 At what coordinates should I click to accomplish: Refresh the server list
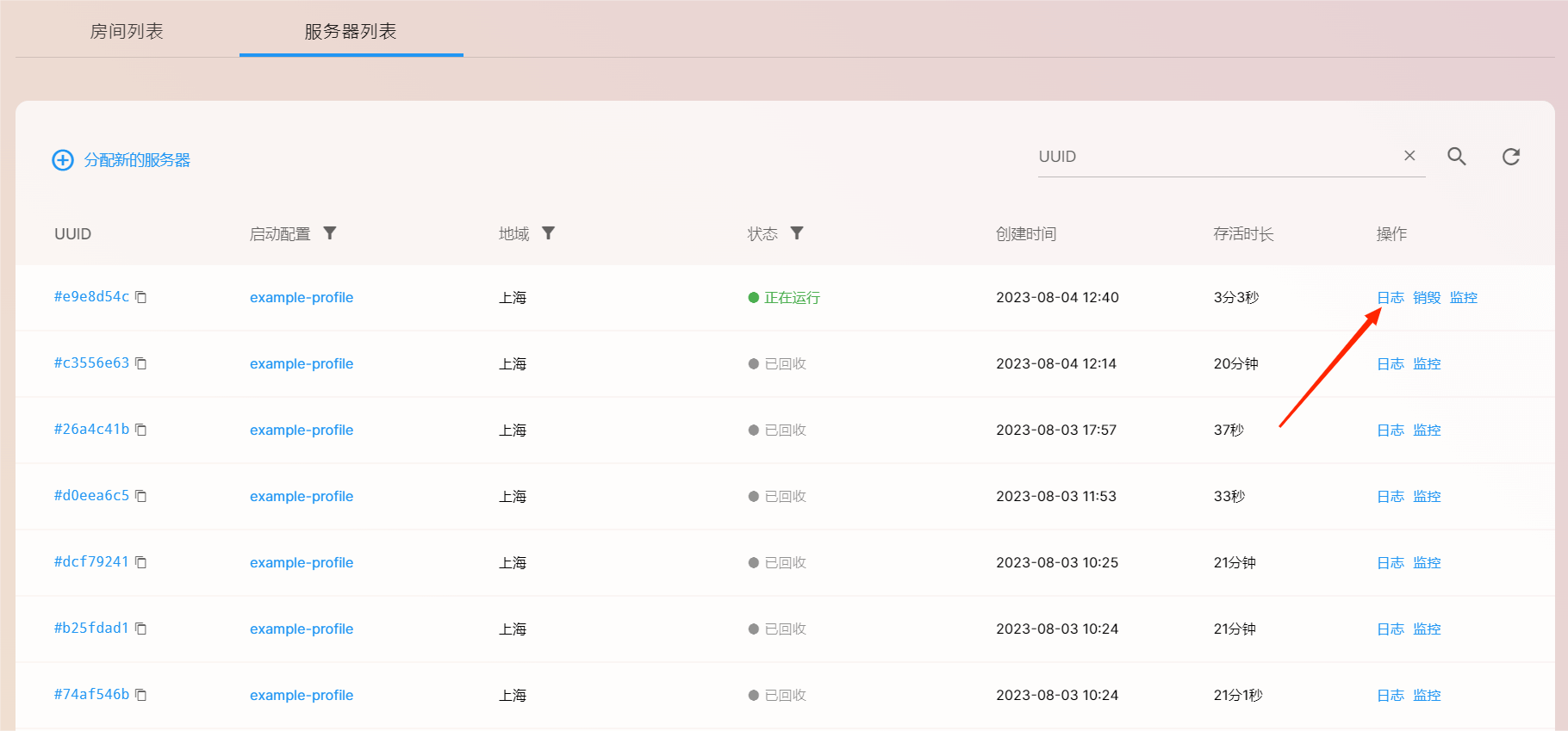[x=1510, y=156]
